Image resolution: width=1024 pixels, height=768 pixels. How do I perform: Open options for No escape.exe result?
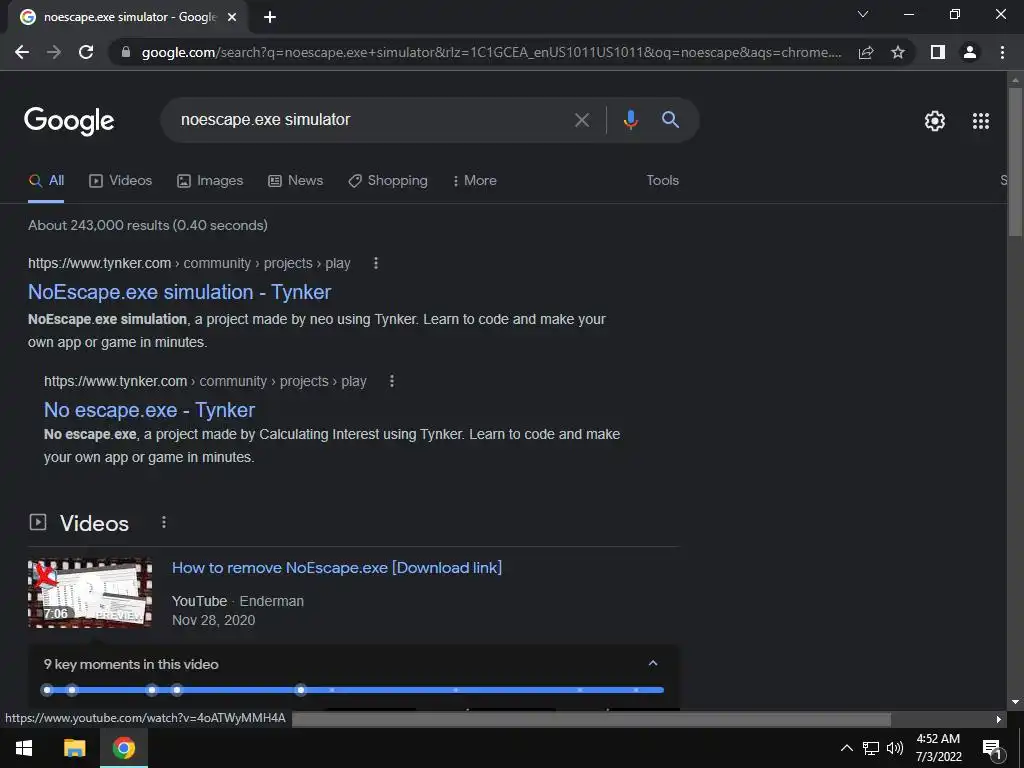[392, 381]
